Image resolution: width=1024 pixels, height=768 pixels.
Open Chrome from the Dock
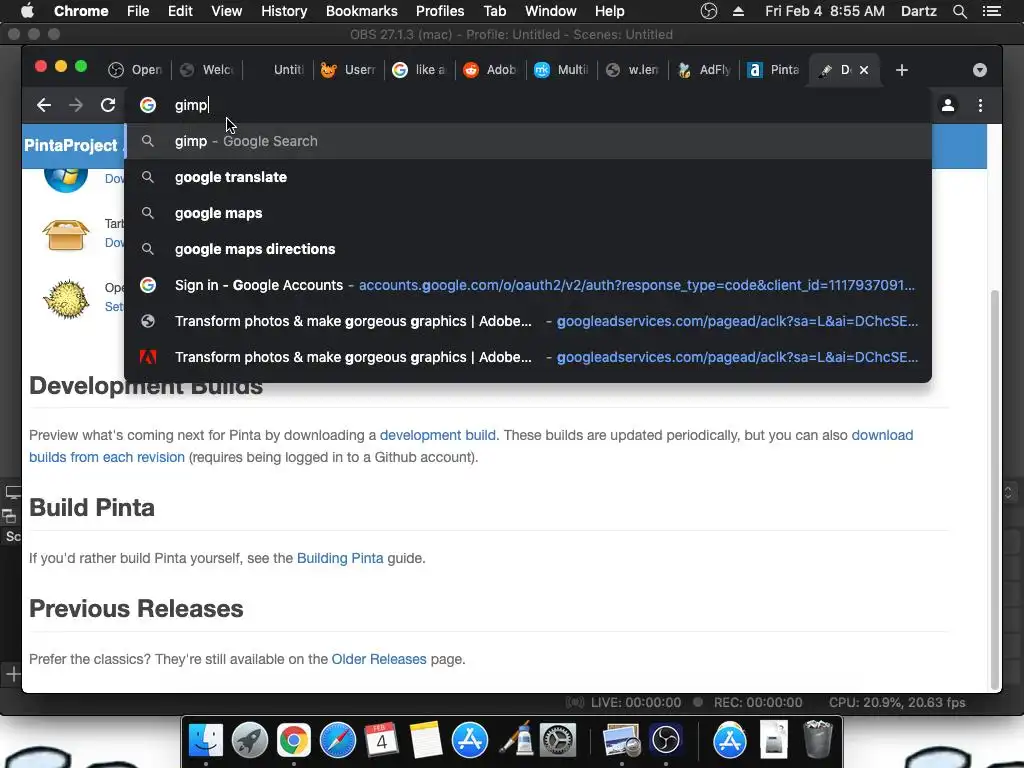pyautogui.click(x=293, y=740)
